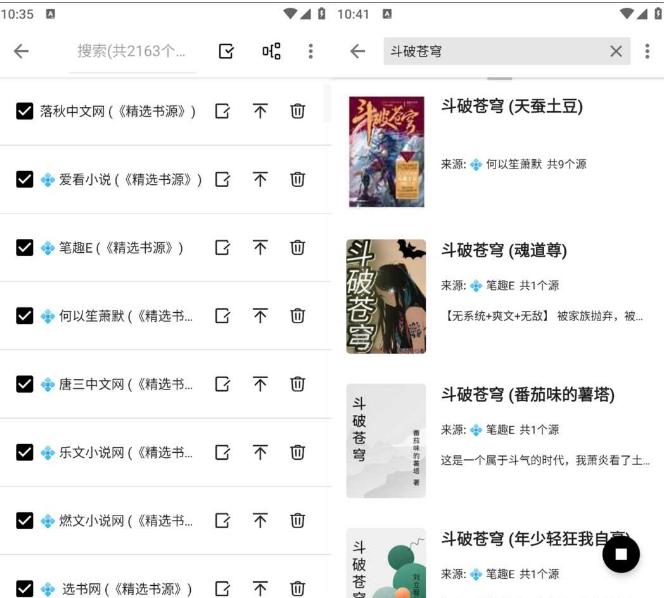Viewport: 664px width, 598px height.
Task: Open 斗破苍穹 (天蚕土豆) book result
Action: (x=512, y=106)
